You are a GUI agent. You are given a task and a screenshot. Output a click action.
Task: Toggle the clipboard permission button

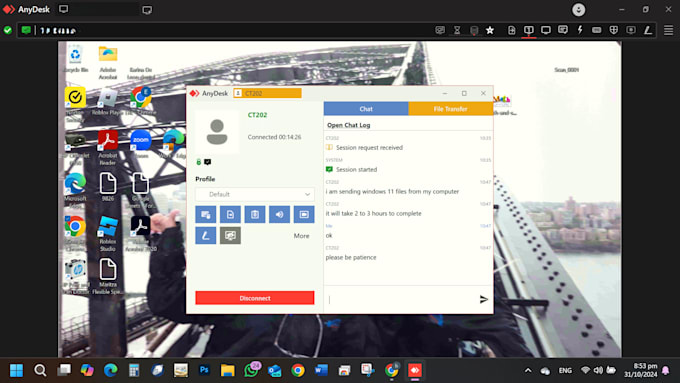pos(255,214)
